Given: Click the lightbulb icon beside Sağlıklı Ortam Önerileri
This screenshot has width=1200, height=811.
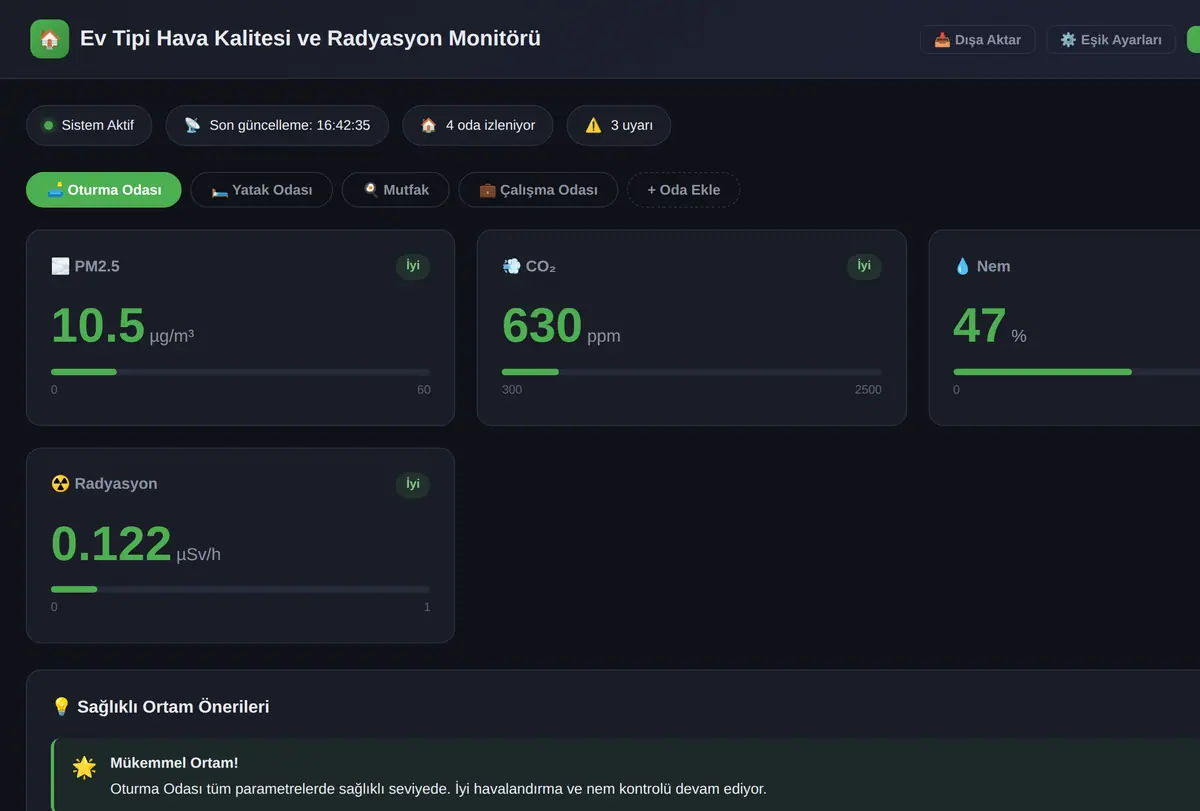Looking at the screenshot, I should click(61, 707).
